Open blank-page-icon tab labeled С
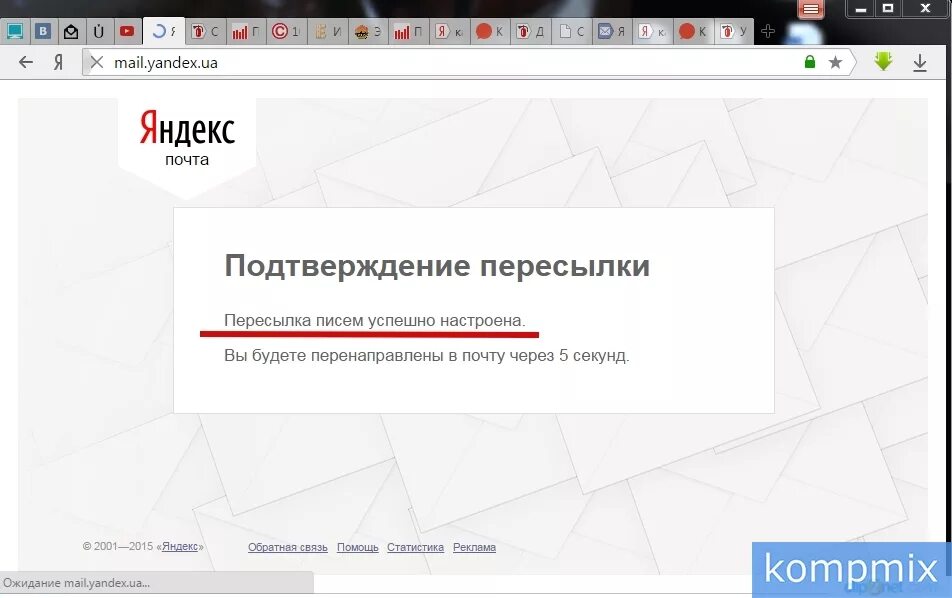Image resolution: width=952 pixels, height=598 pixels. pyautogui.click(x=571, y=32)
